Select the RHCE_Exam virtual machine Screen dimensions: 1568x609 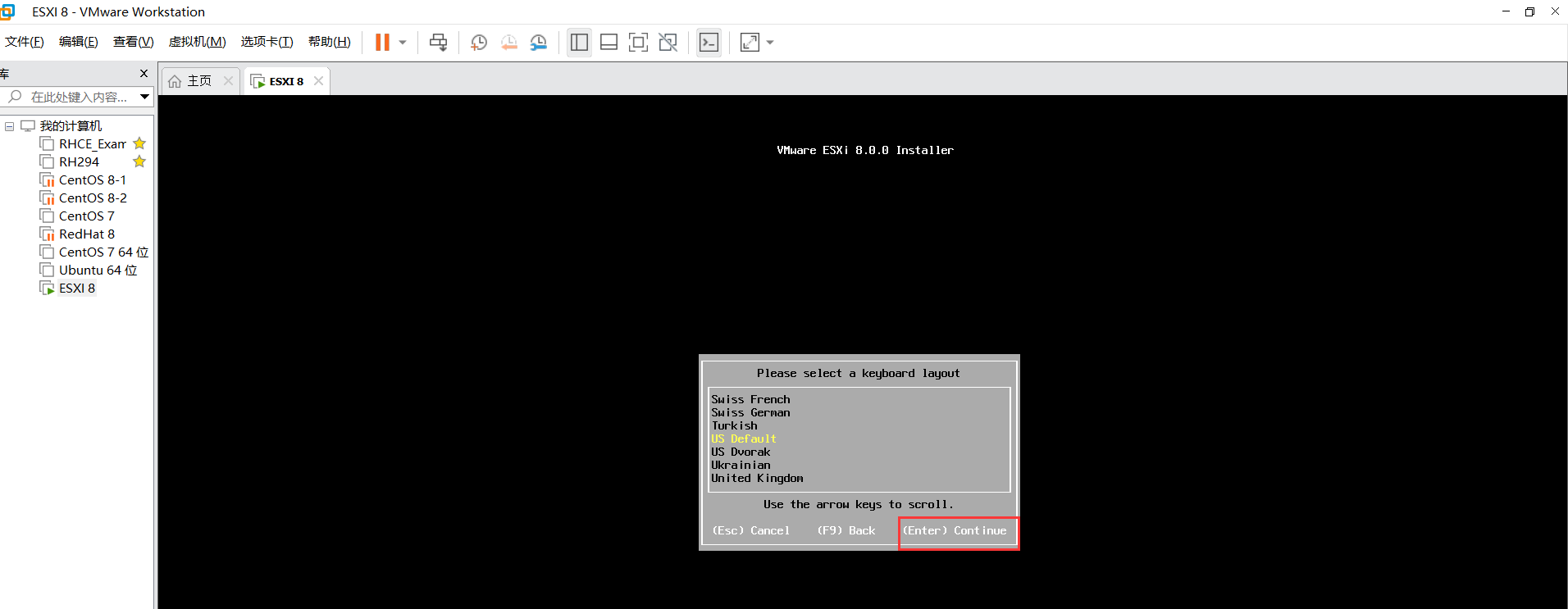click(x=93, y=144)
